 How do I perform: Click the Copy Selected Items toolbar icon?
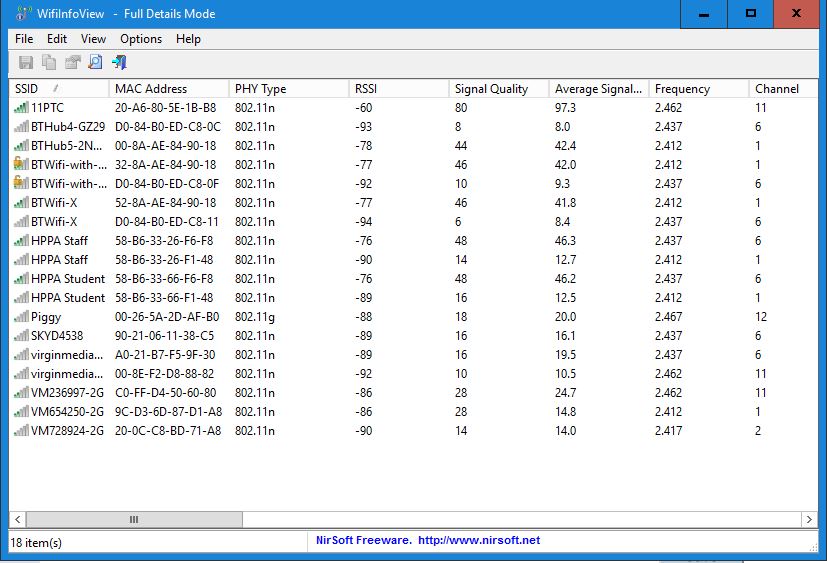point(49,63)
